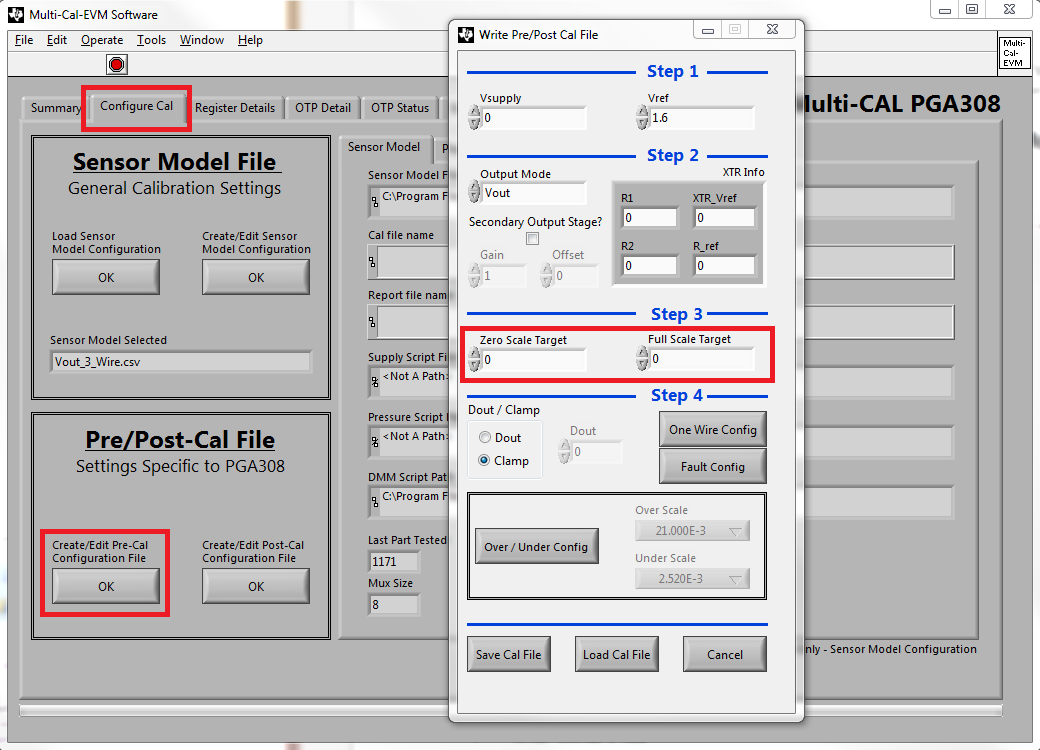This screenshot has height=750, width=1040.
Task: Click the path icon next to Cal file name
Action: click(x=373, y=263)
